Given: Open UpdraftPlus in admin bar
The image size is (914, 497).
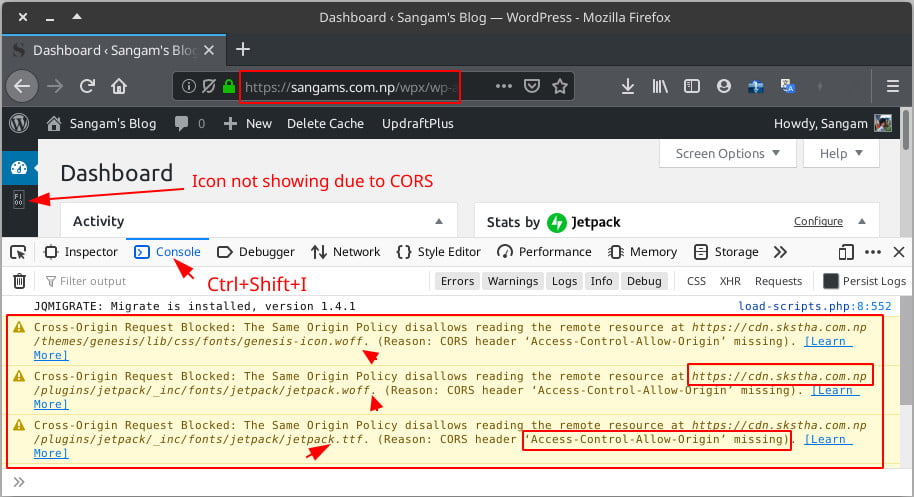Looking at the screenshot, I should pos(417,124).
